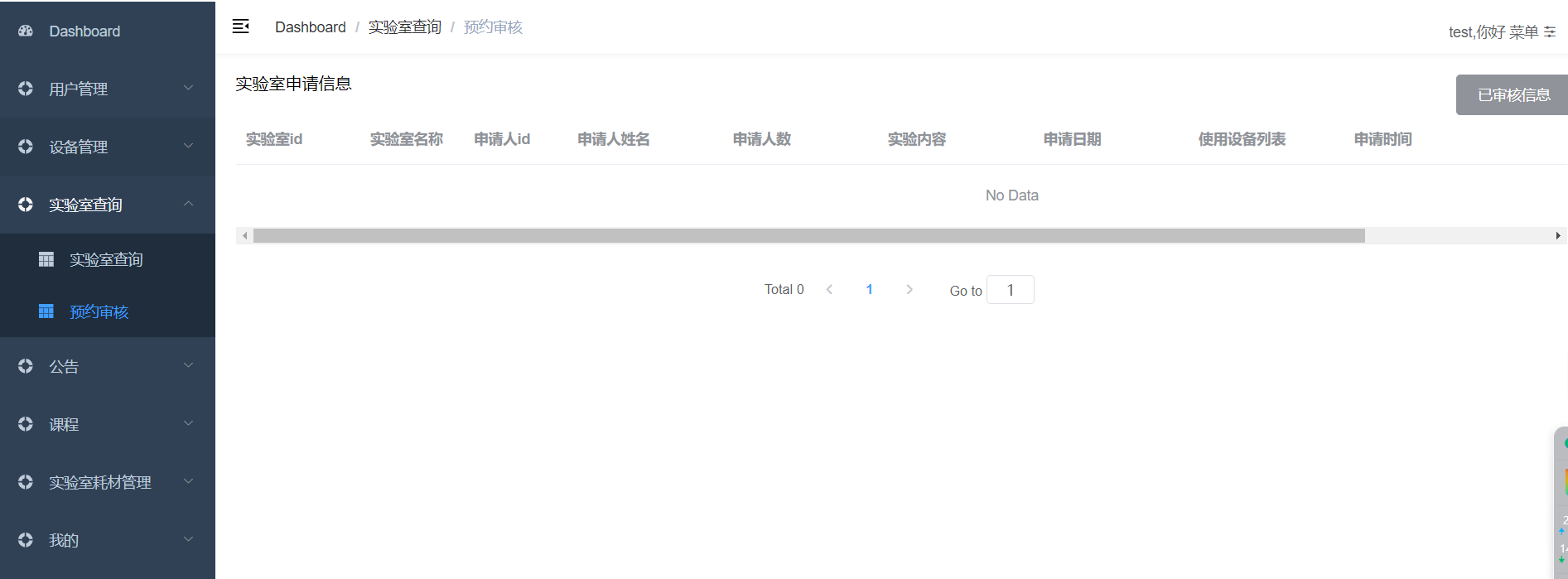Open the 课程 menu label
This screenshot has height=579, width=1568.
(64, 424)
